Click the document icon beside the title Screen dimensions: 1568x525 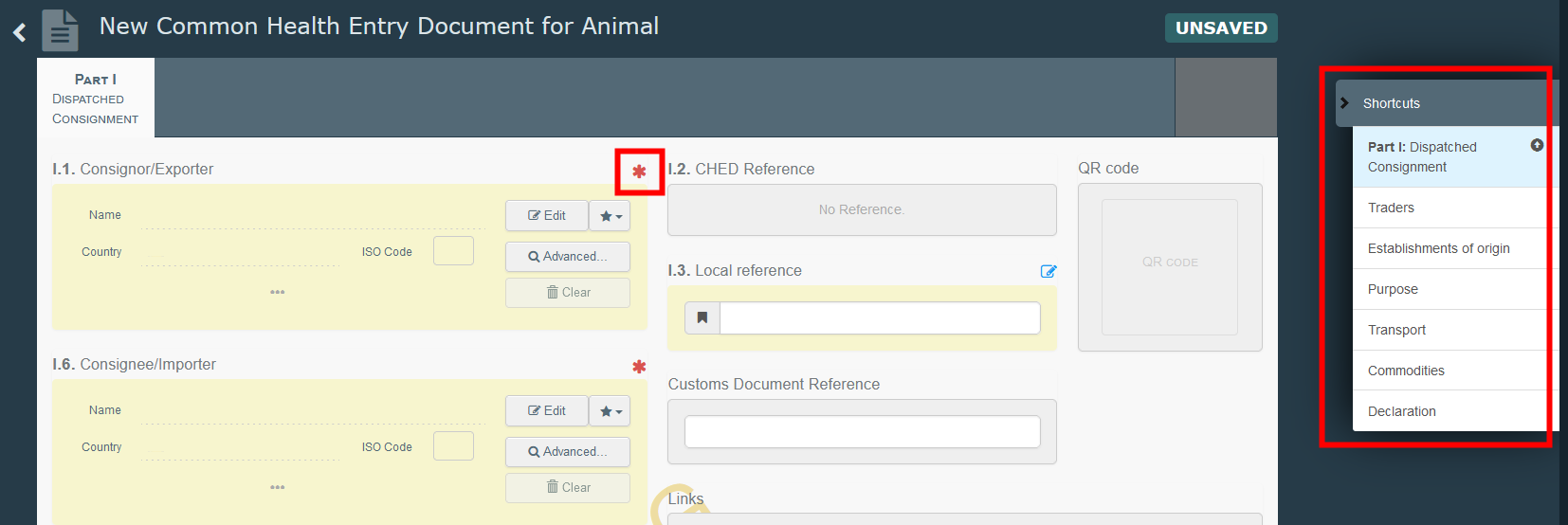pos(60,30)
